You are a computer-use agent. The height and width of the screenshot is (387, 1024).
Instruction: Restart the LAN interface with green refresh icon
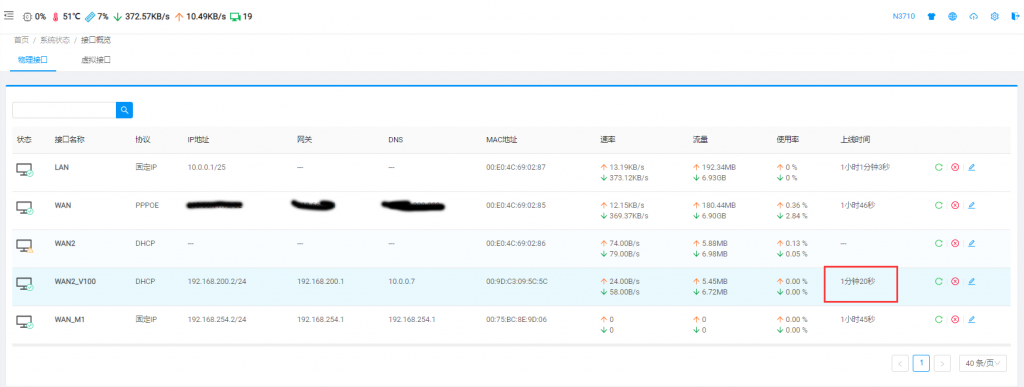point(938,167)
